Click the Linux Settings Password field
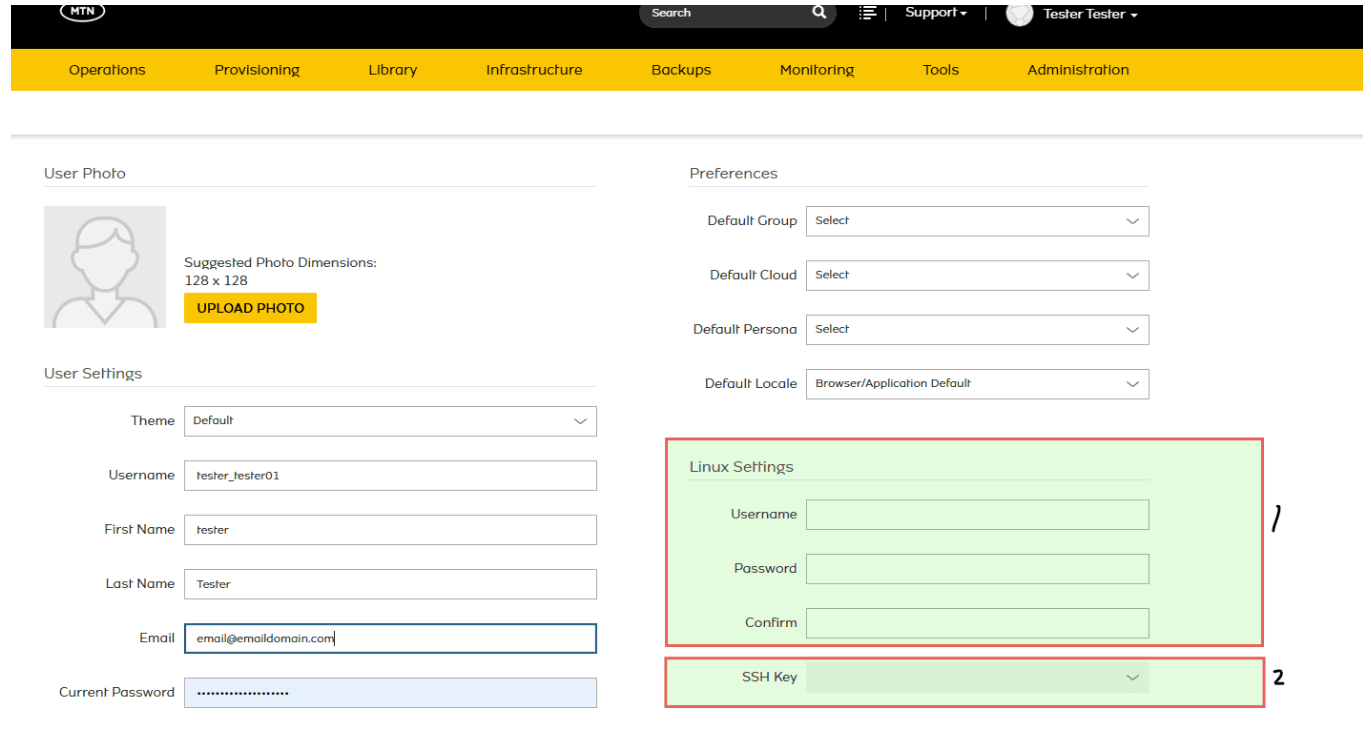1371x756 pixels. (x=977, y=569)
